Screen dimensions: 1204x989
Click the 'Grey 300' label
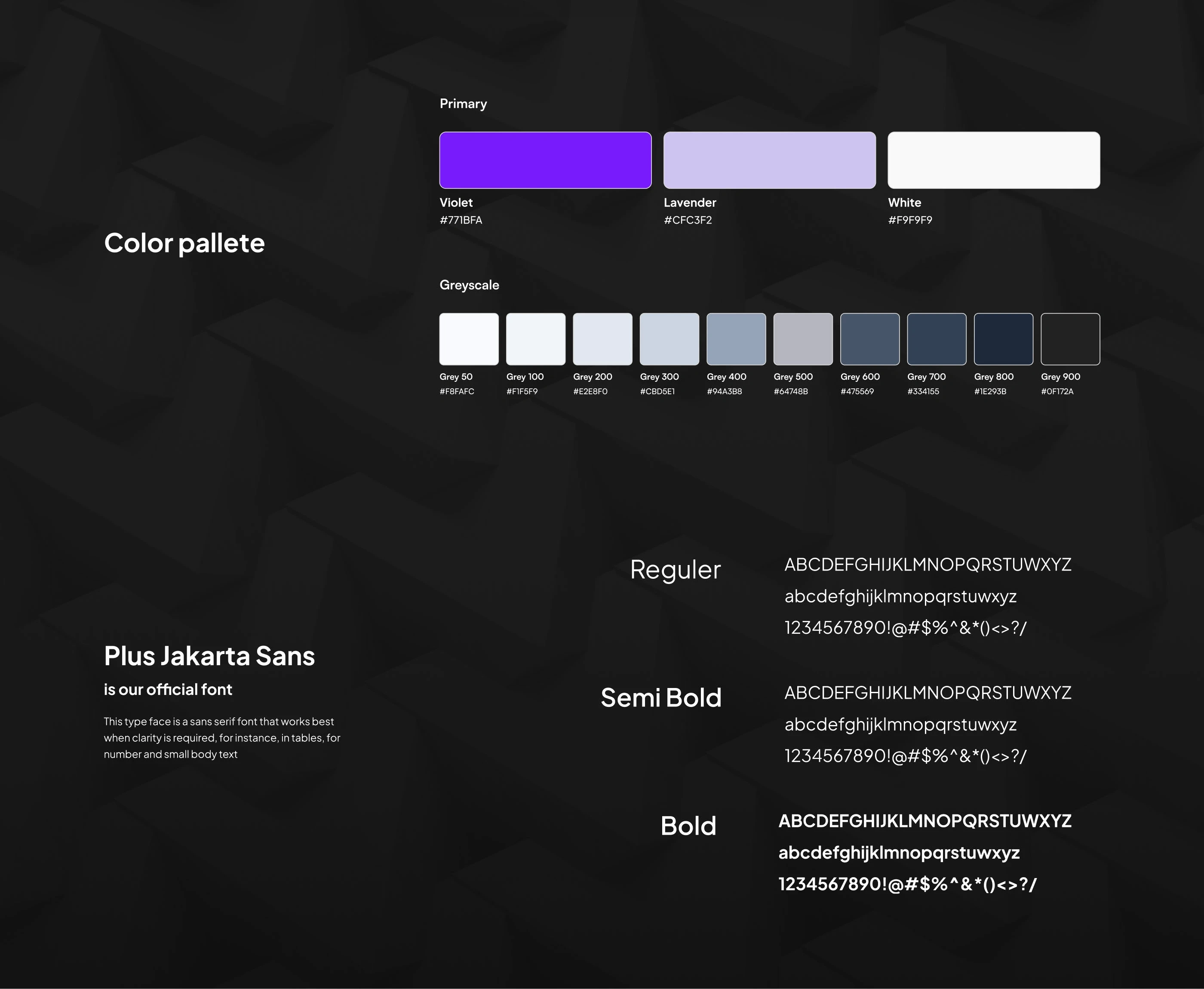tap(659, 377)
